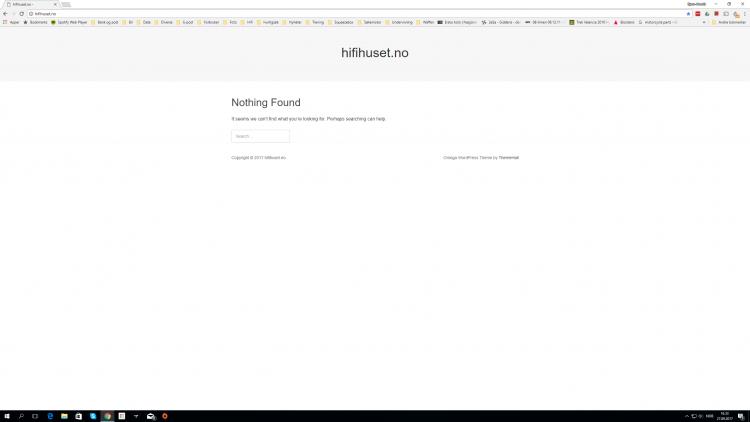Click the green extension icon in toolbar
Viewport: 750px width, 422px height.
click(x=707, y=14)
